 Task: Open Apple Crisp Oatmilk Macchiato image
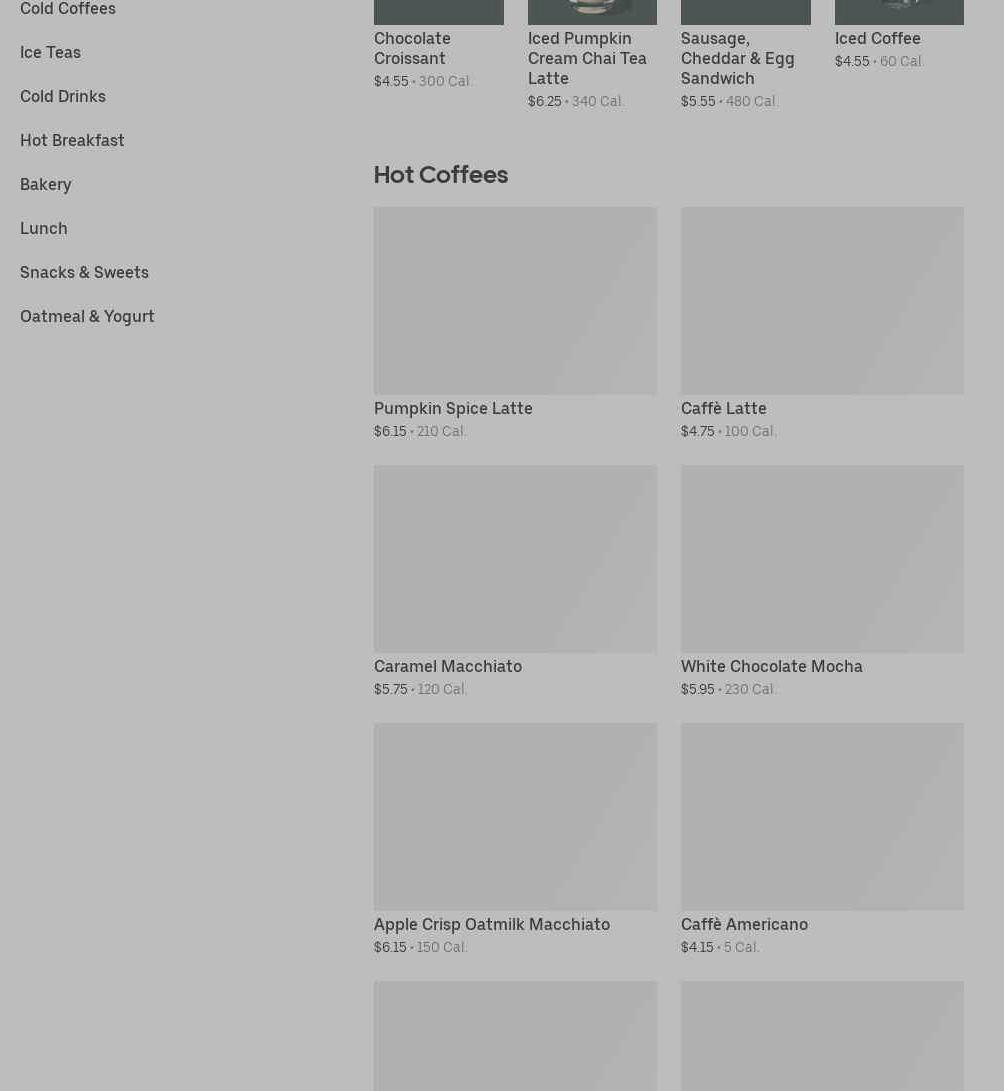(515, 816)
